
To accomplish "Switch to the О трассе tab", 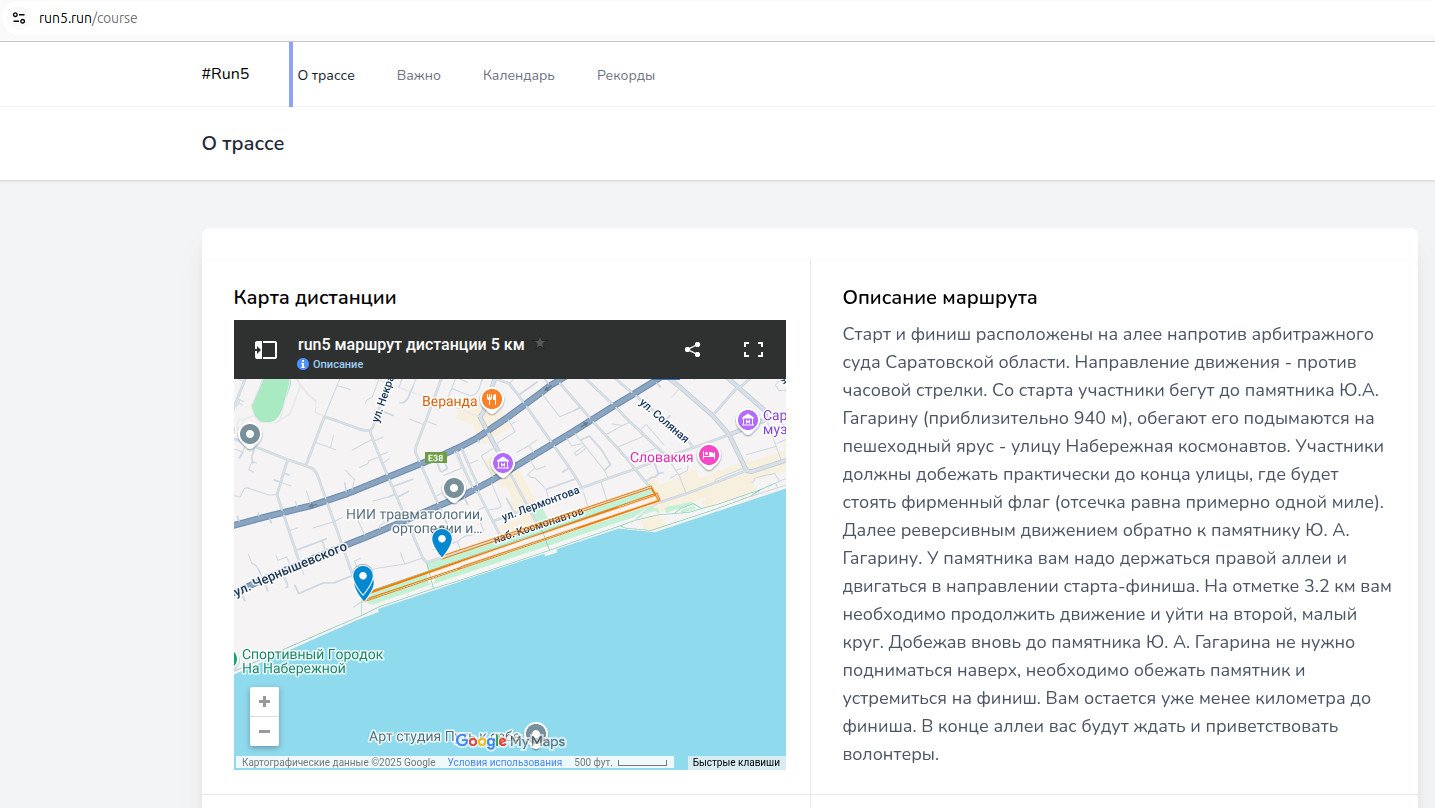I will tap(326, 75).
